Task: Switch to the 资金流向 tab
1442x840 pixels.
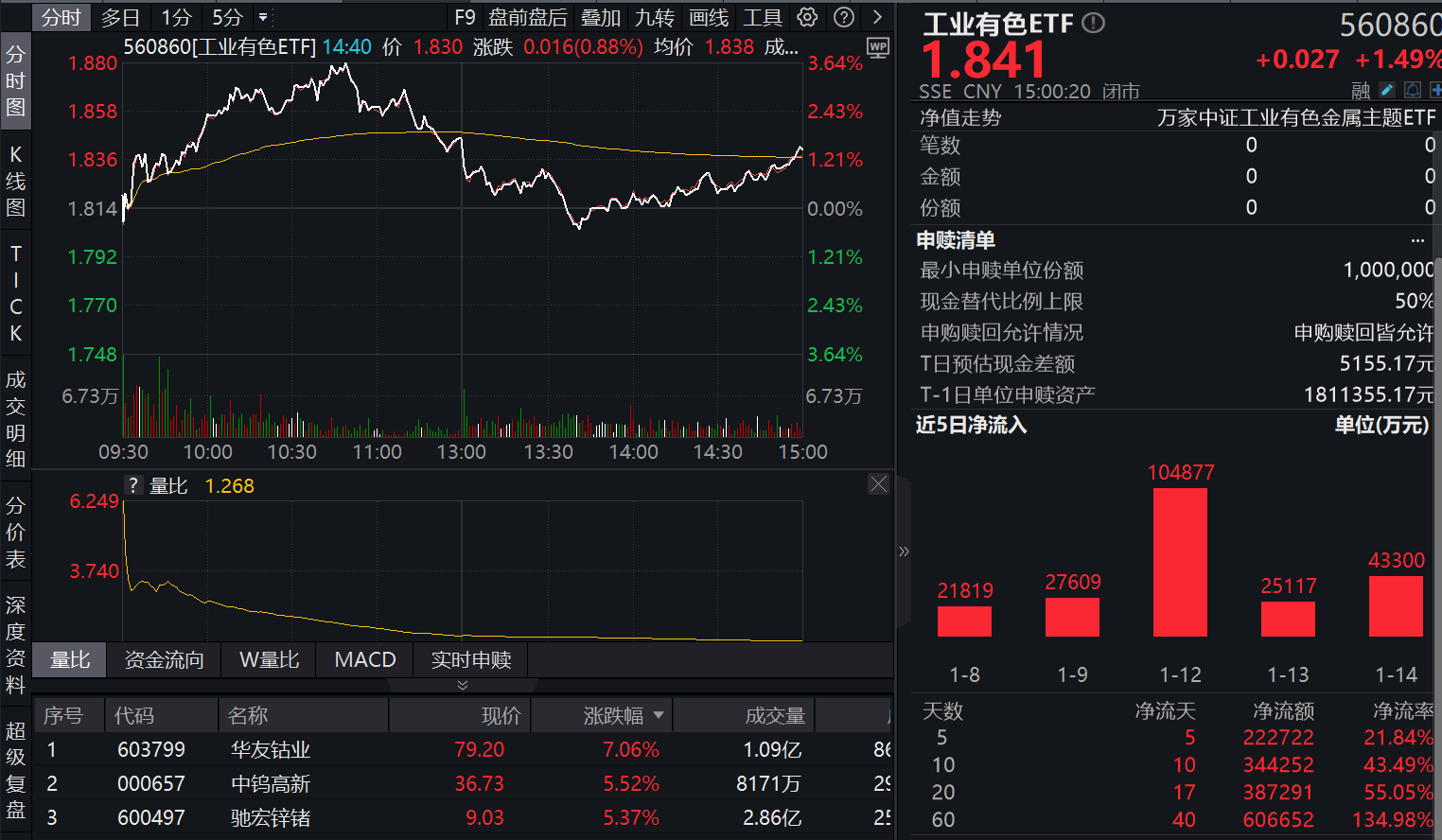Action: click(163, 659)
